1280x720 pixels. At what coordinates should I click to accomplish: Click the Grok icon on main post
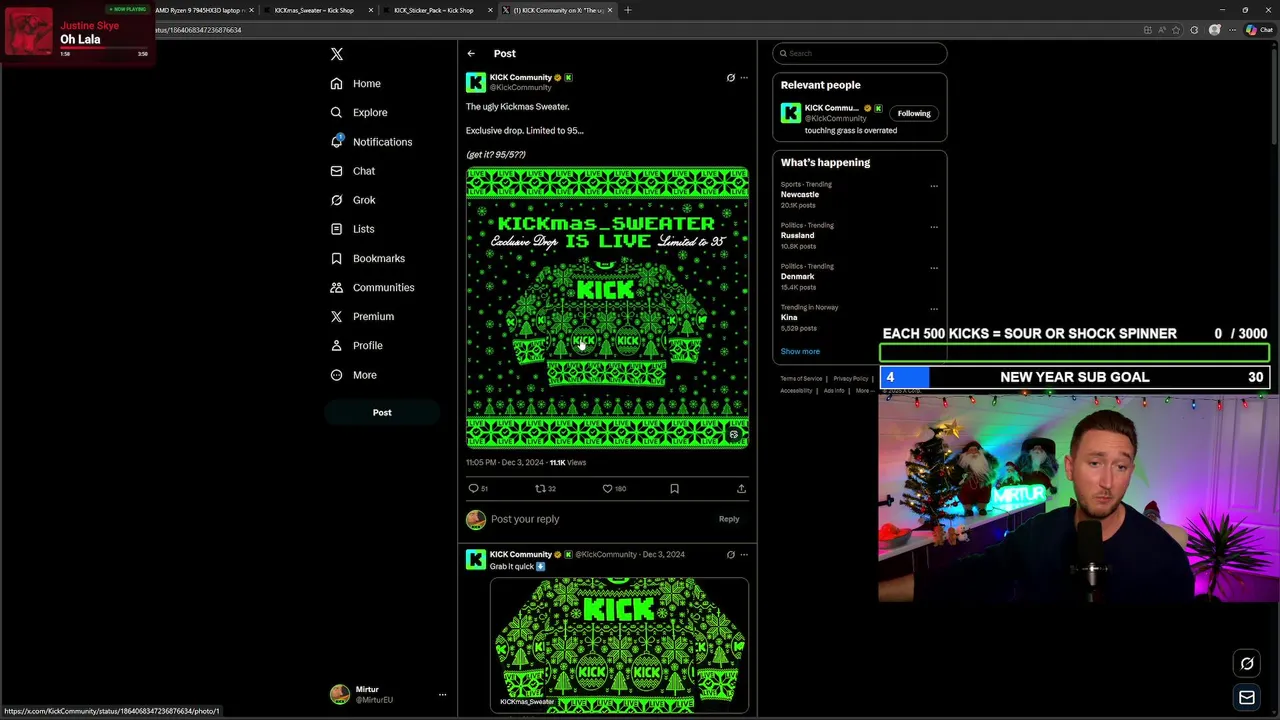(730, 78)
